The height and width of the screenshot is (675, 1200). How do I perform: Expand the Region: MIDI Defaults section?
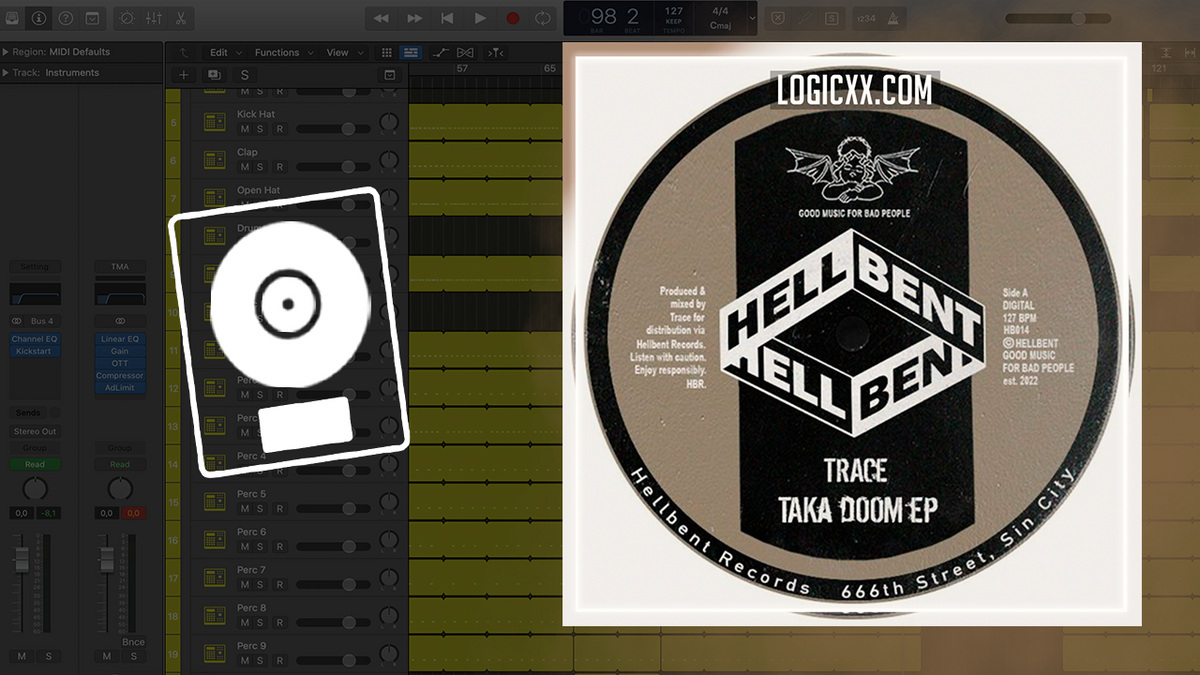pos(8,51)
